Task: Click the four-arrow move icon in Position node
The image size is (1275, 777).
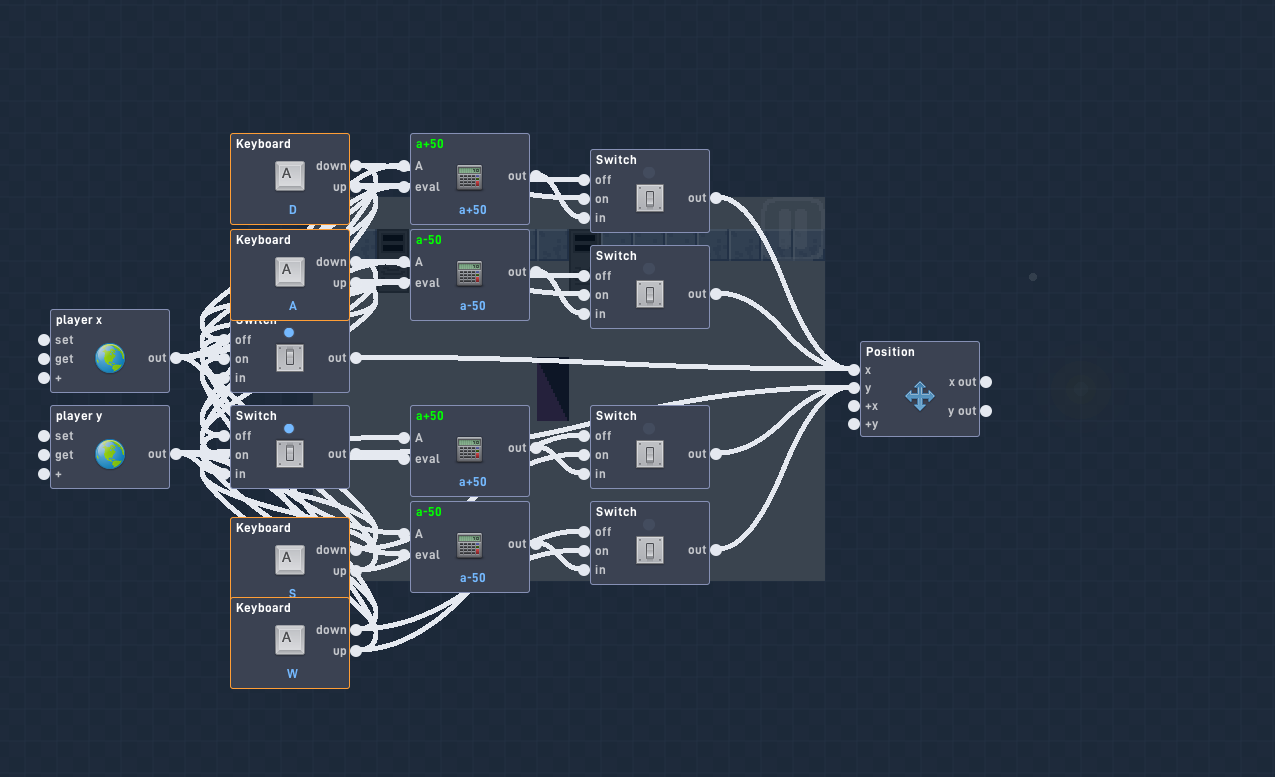Action: click(x=920, y=396)
